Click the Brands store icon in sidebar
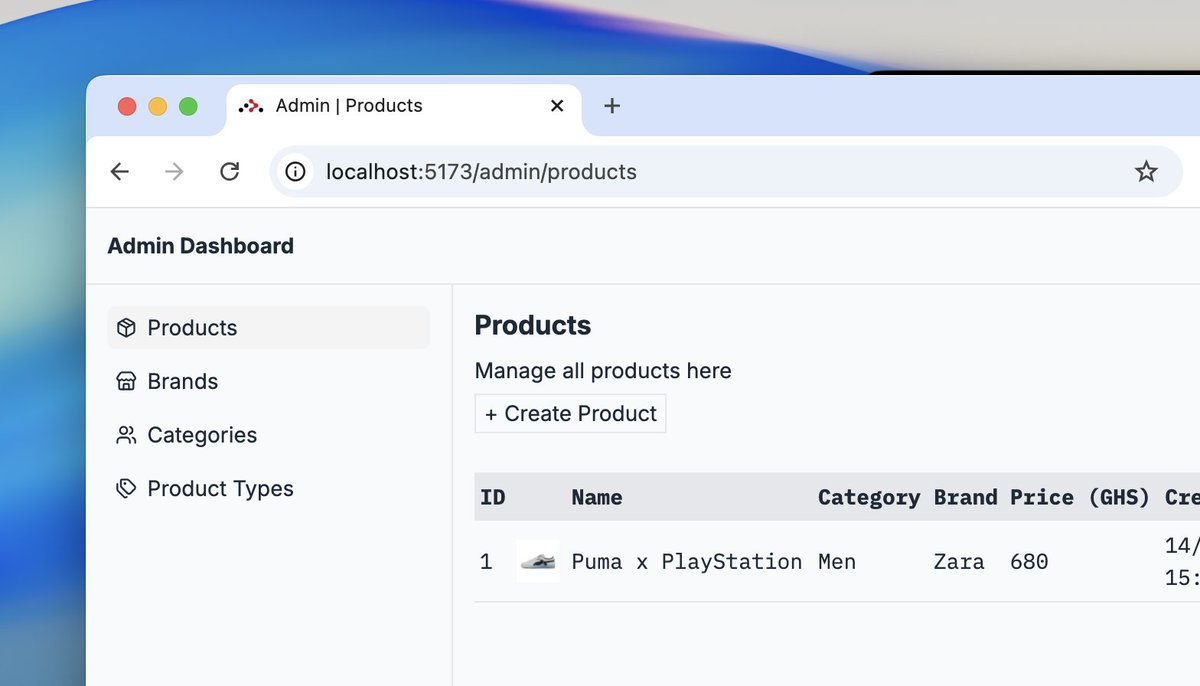The height and width of the screenshot is (686, 1200). 126,381
